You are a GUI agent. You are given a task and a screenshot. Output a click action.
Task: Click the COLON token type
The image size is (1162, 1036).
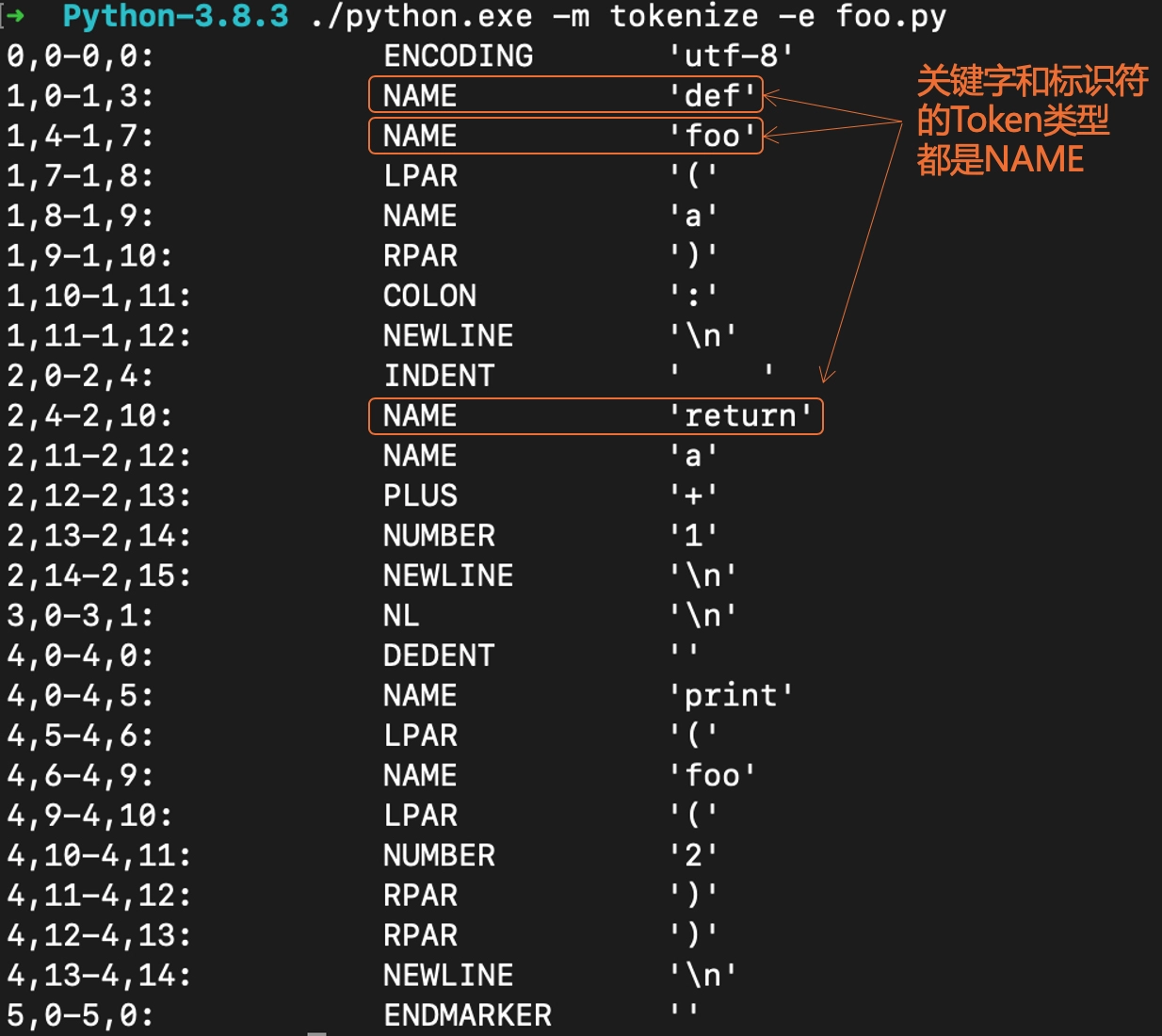pyautogui.click(x=429, y=296)
